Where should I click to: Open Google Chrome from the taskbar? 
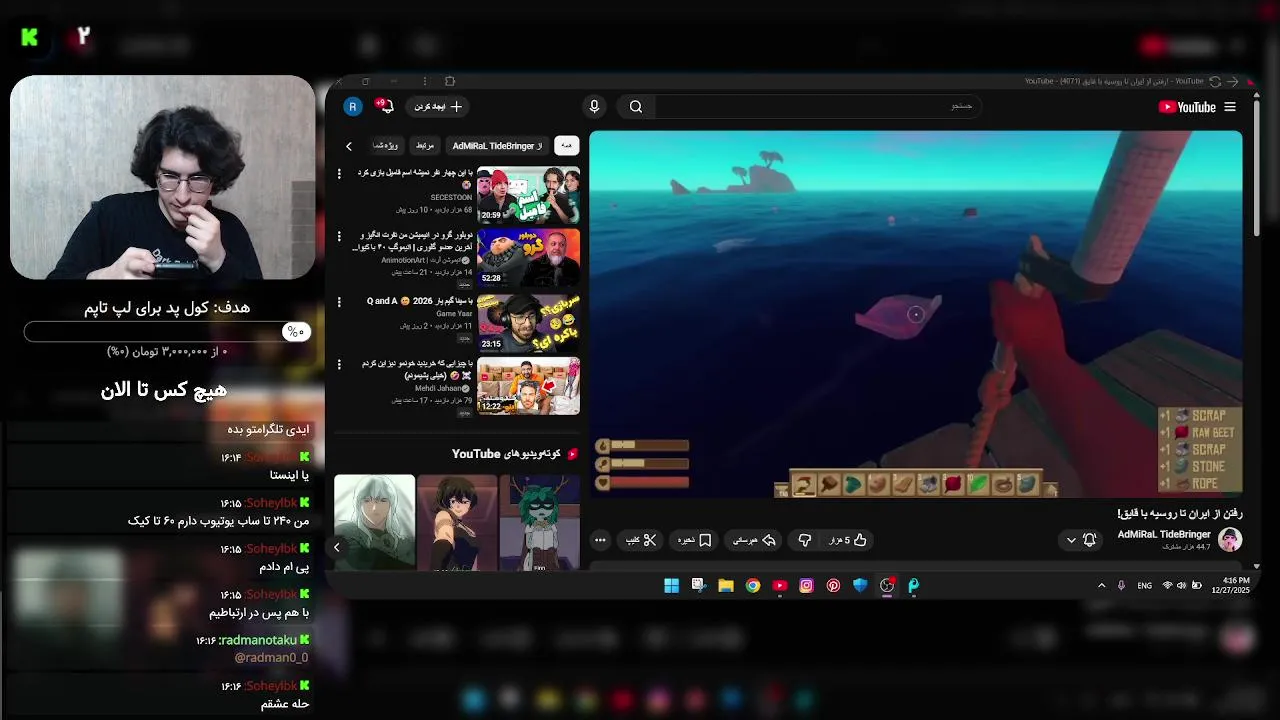point(753,586)
